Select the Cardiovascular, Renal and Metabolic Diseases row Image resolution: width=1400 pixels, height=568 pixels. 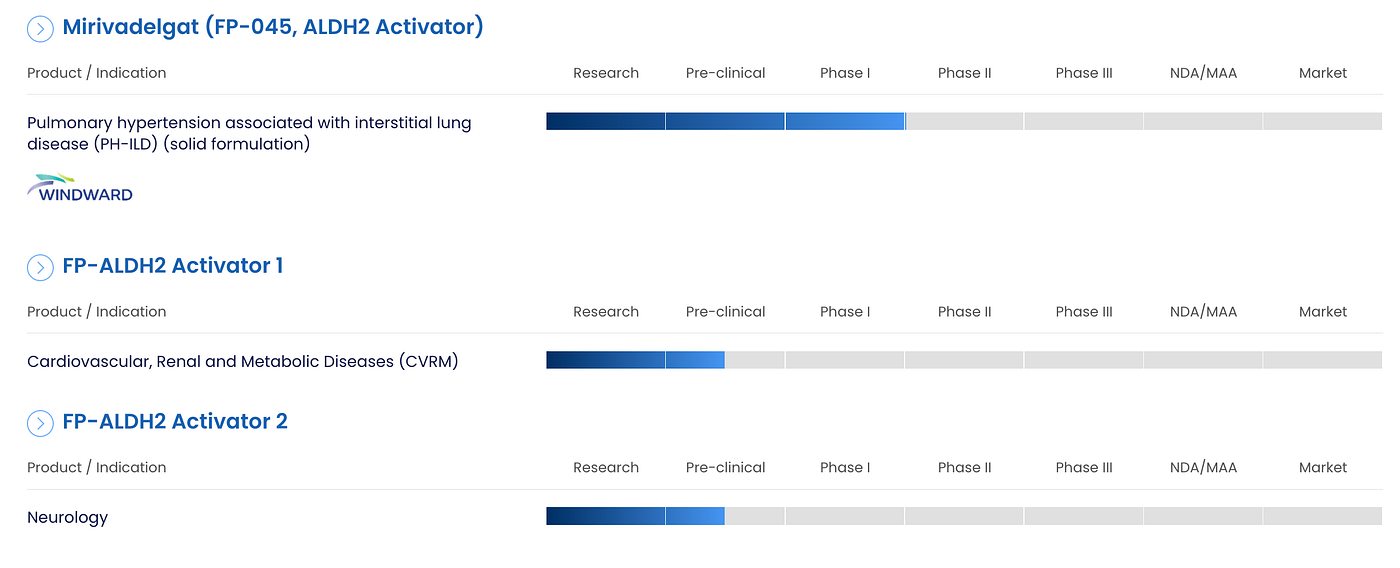point(243,361)
